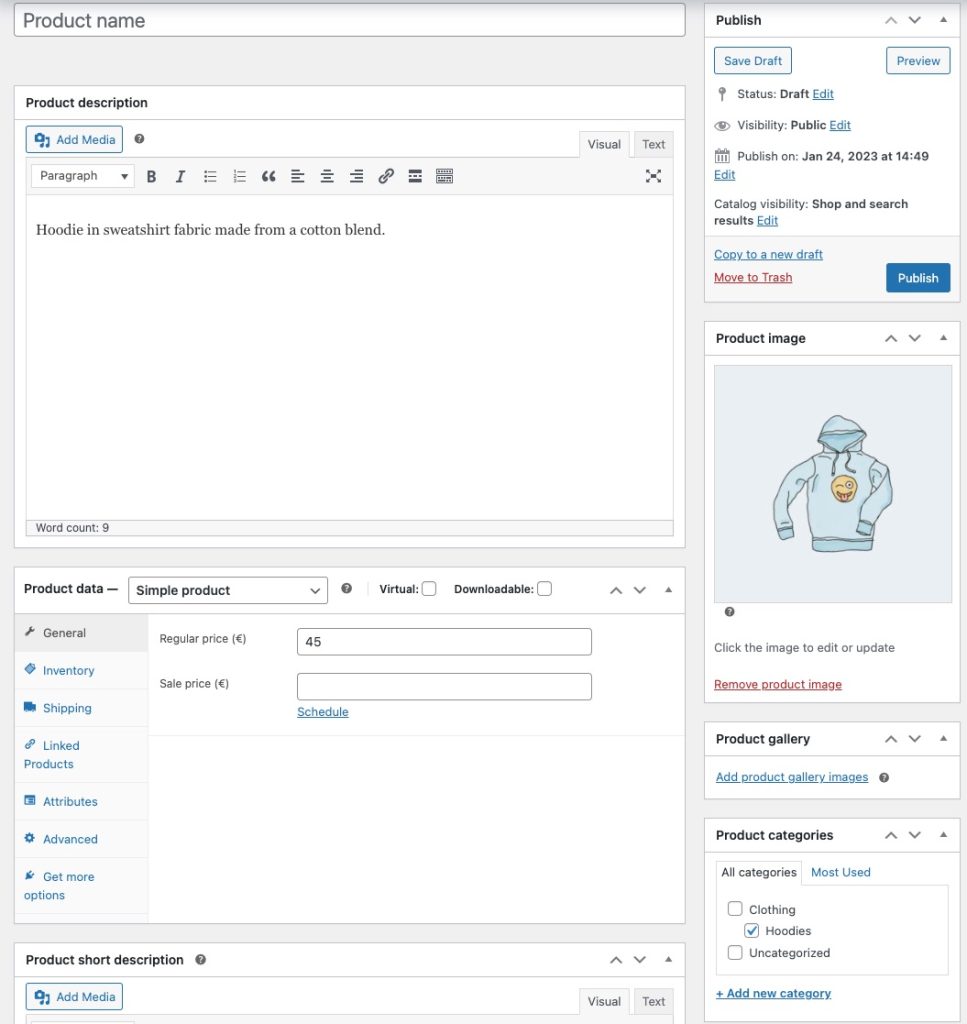Click the Preview button
The width and height of the screenshot is (967, 1024).
[x=918, y=61]
